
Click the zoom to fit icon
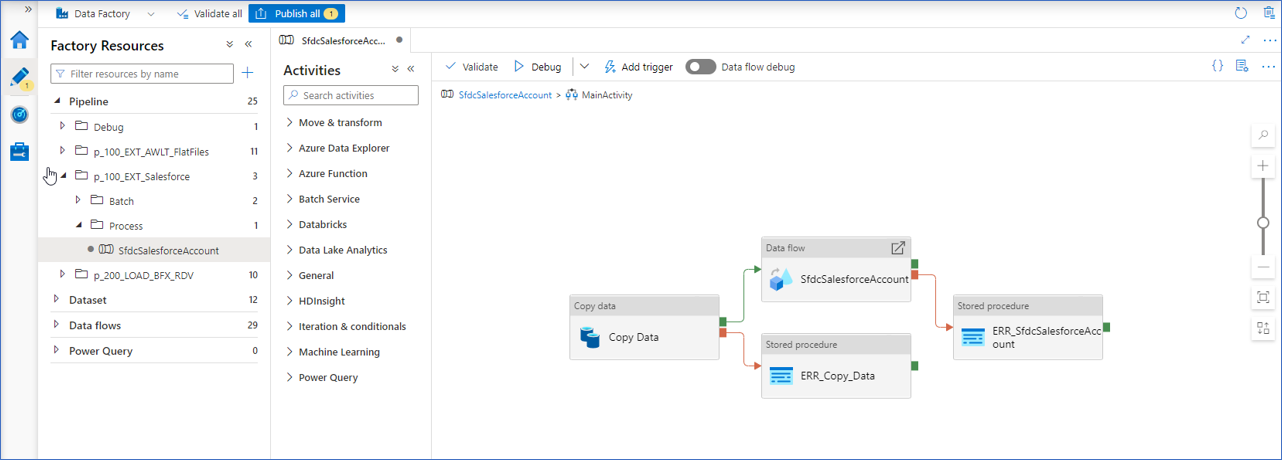point(1264,297)
